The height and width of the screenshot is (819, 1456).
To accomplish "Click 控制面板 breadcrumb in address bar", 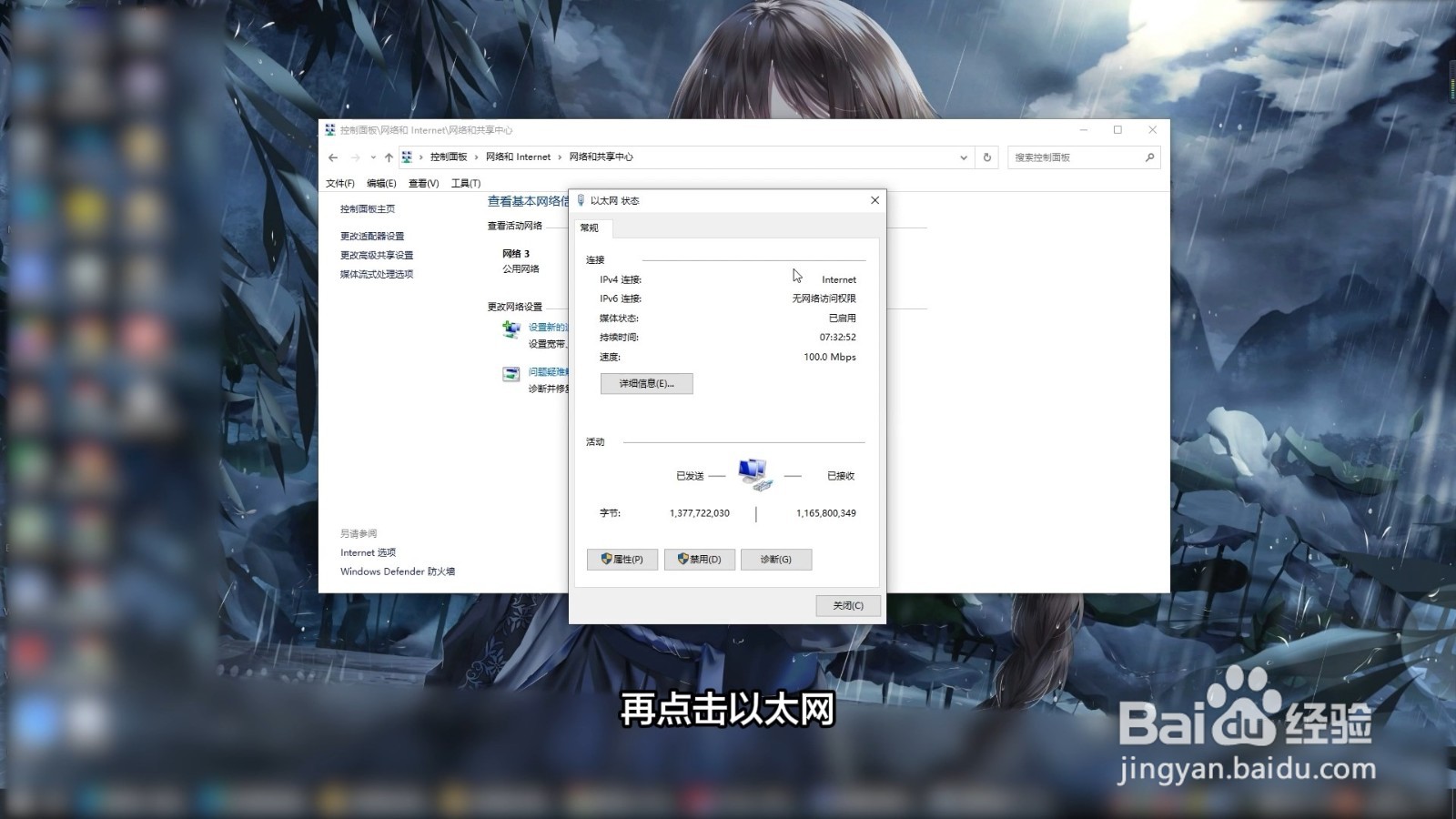I will tap(449, 157).
